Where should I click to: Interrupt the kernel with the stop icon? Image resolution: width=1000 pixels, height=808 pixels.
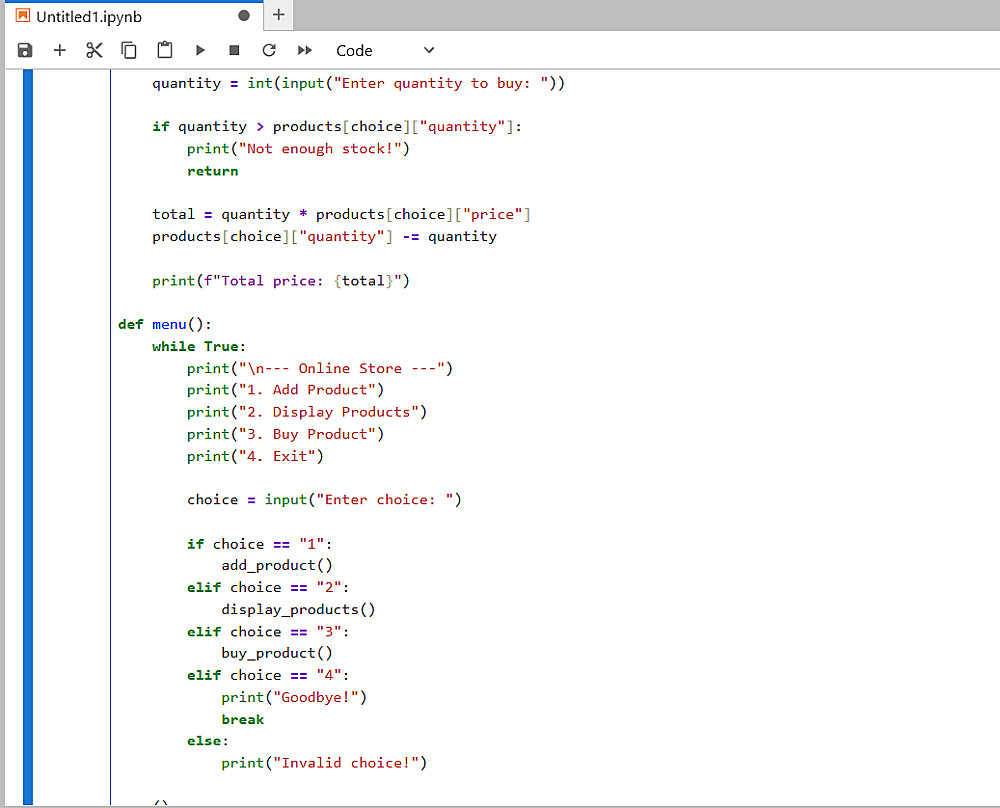coord(234,50)
